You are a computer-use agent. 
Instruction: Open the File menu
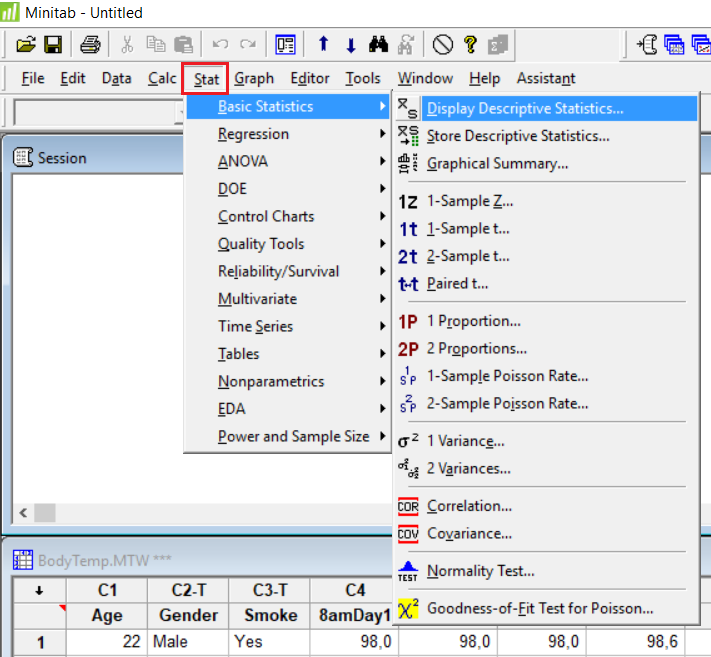coord(33,78)
